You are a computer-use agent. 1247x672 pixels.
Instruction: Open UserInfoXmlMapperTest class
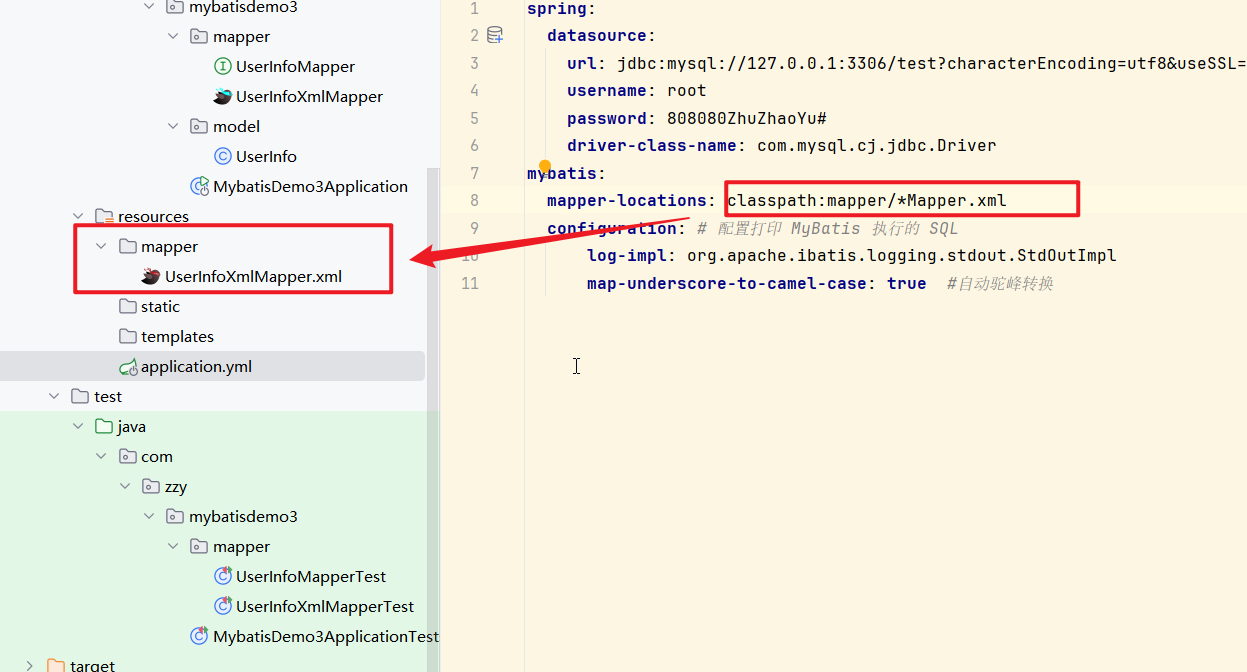click(x=325, y=607)
